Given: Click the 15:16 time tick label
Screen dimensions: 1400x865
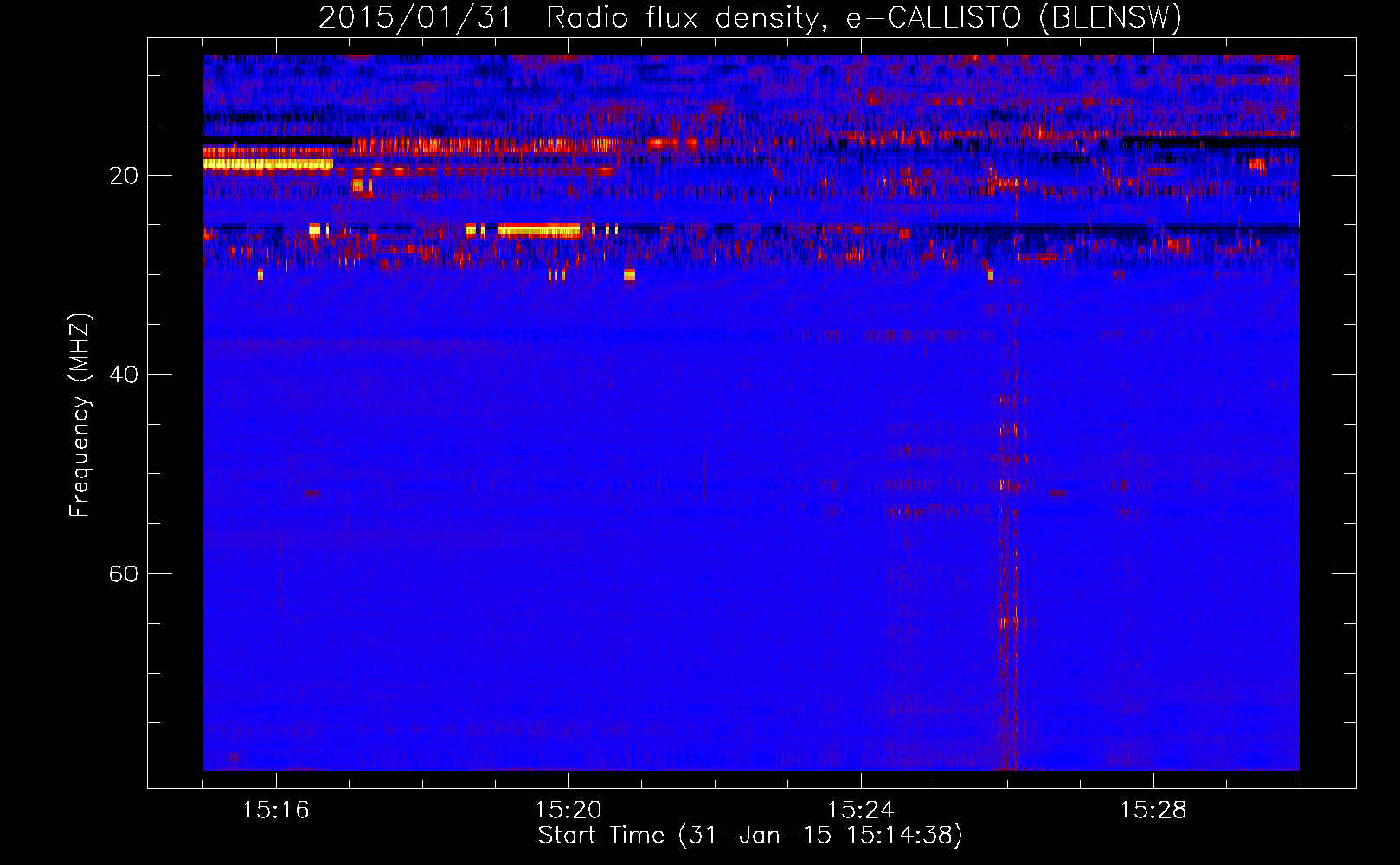Looking at the screenshot, I should point(276,811).
